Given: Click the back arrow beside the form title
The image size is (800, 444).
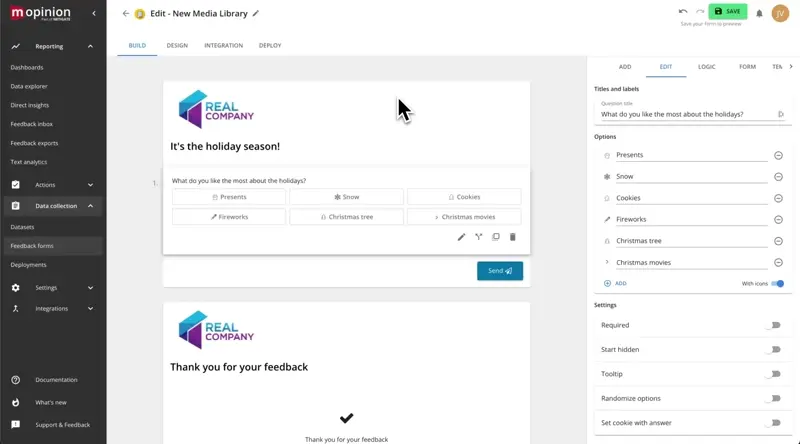Looking at the screenshot, I should pyautogui.click(x=125, y=13).
